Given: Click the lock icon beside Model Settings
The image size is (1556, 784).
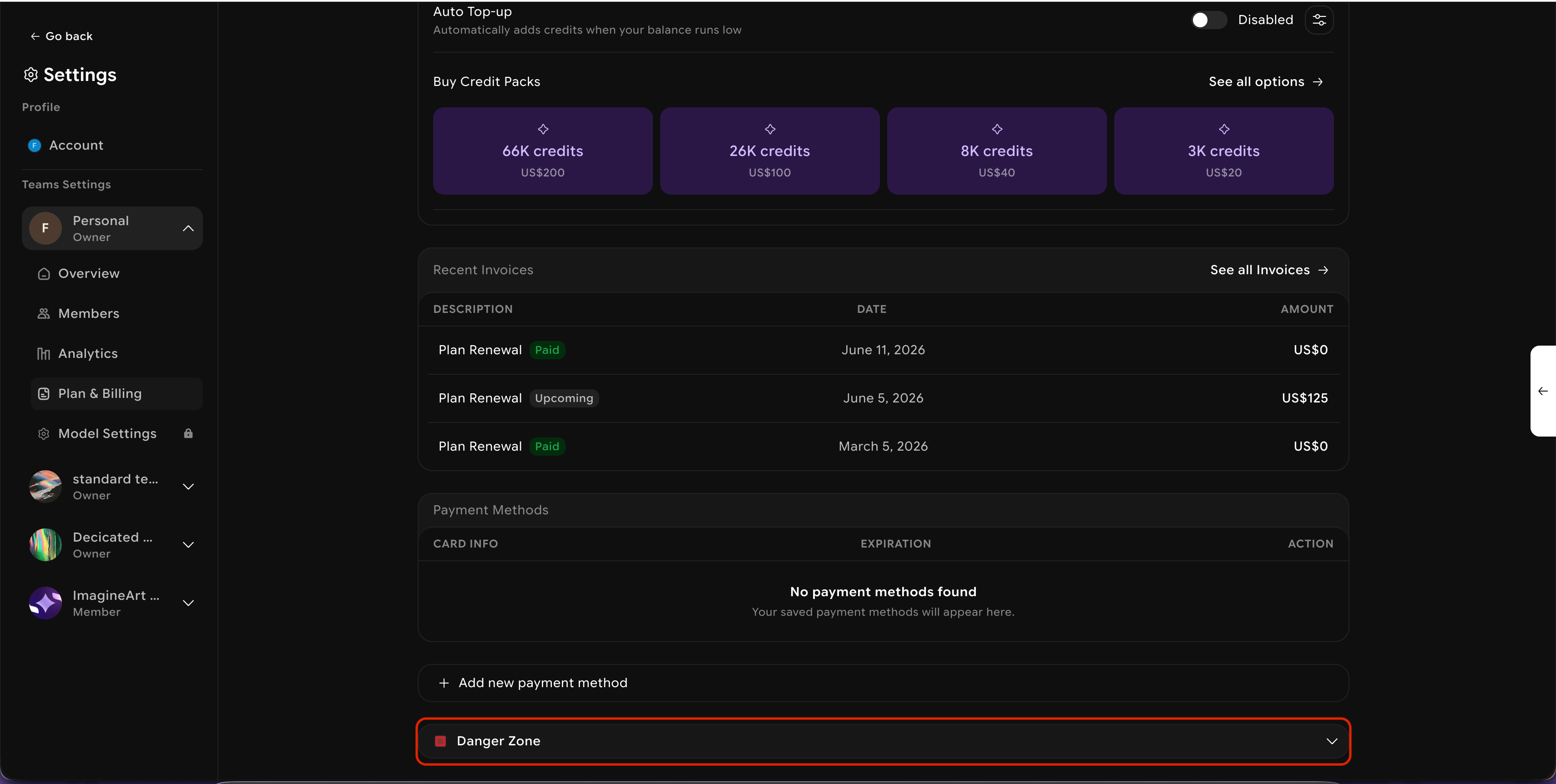Looking at the screenshot, I should click(x=188, y=433).
